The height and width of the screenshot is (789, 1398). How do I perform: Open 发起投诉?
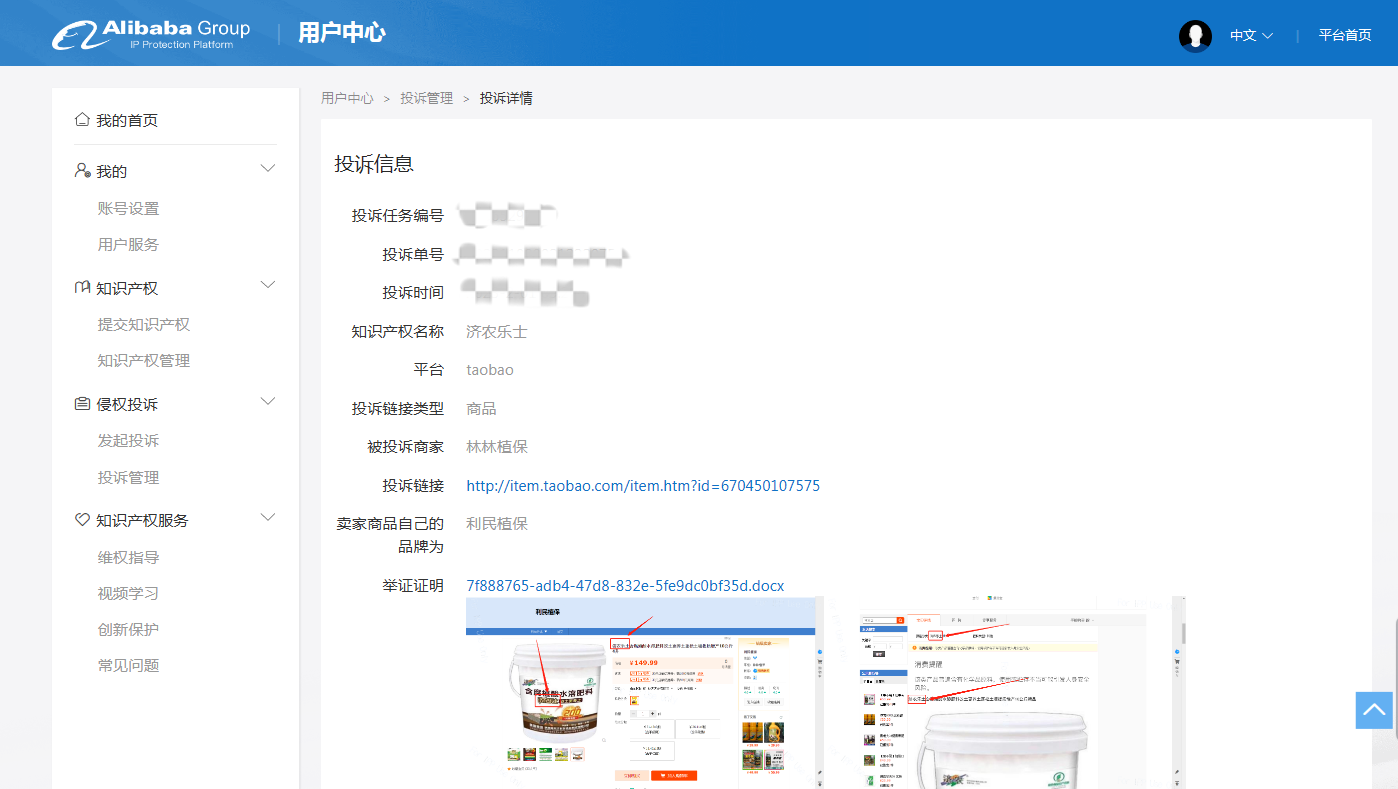coord(128,440)
